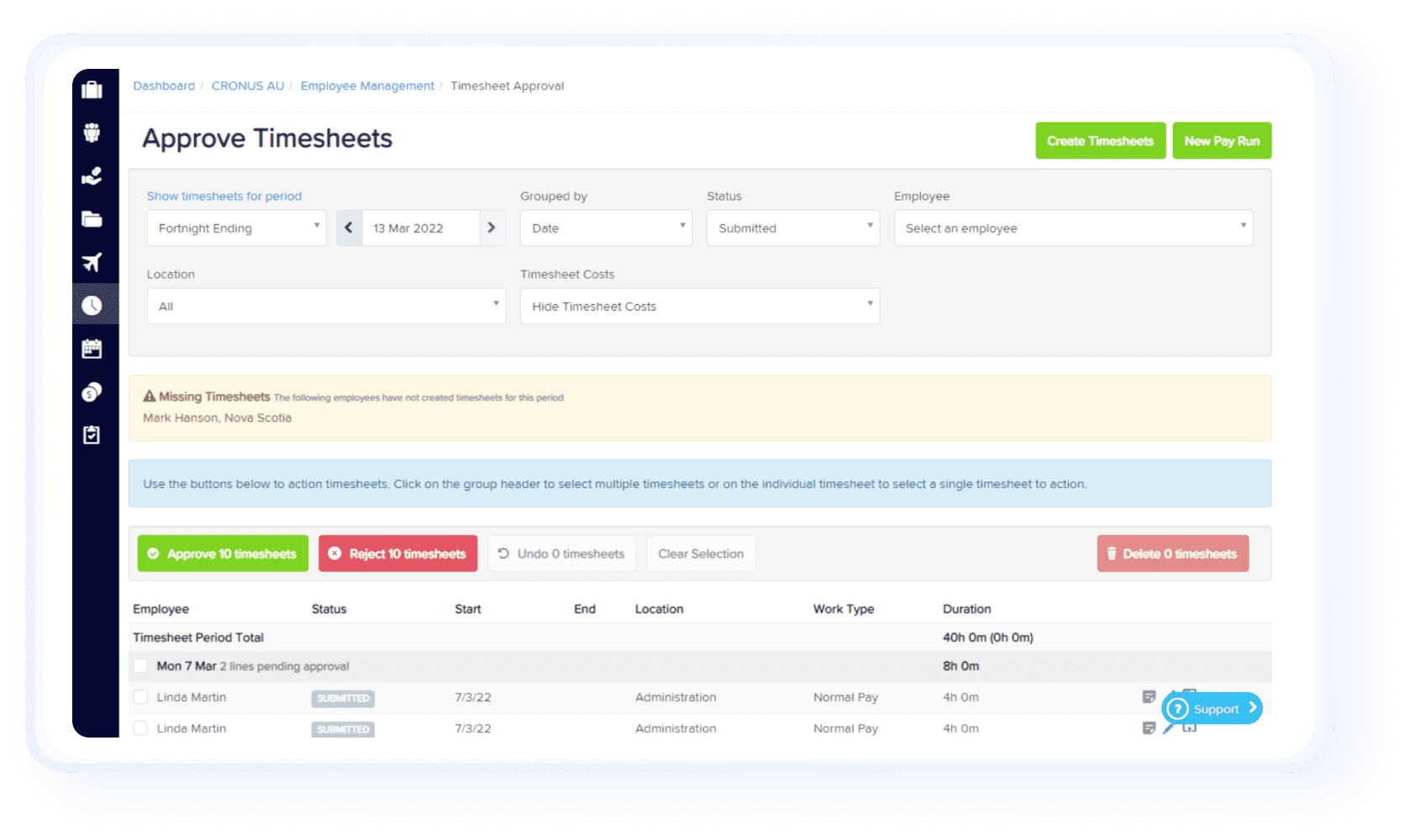This screenshot has width=1410, height=840.
Task: Expand the Grouped by Date dropdown
Action: [x=606, y=228]
